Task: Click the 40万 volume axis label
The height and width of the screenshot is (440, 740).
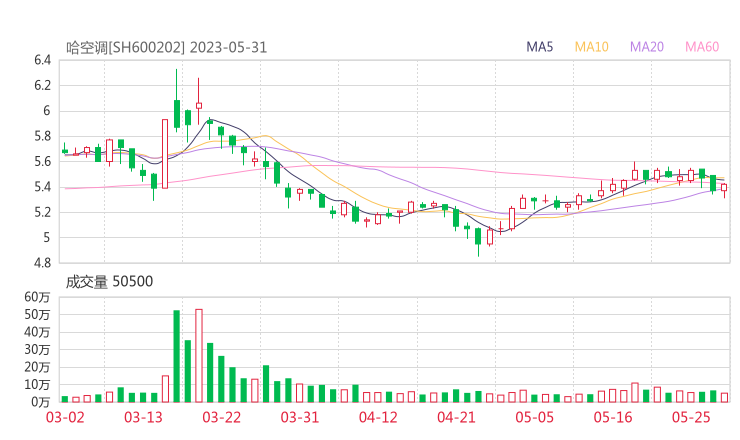Action: pos(37,332)
